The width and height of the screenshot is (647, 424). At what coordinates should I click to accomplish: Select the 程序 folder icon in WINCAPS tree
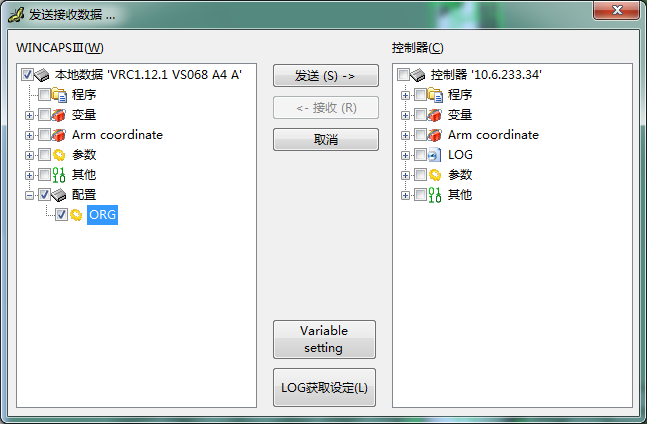point(59,95)
